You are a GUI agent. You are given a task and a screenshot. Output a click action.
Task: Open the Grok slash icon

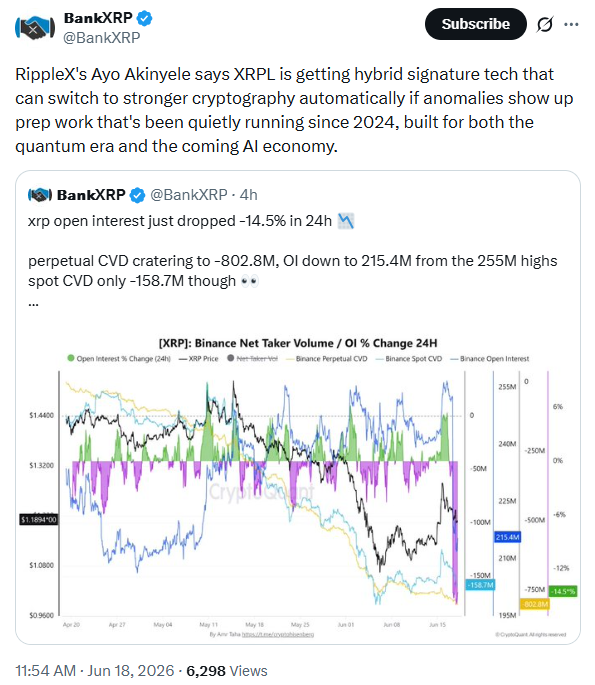coord(545,24)
